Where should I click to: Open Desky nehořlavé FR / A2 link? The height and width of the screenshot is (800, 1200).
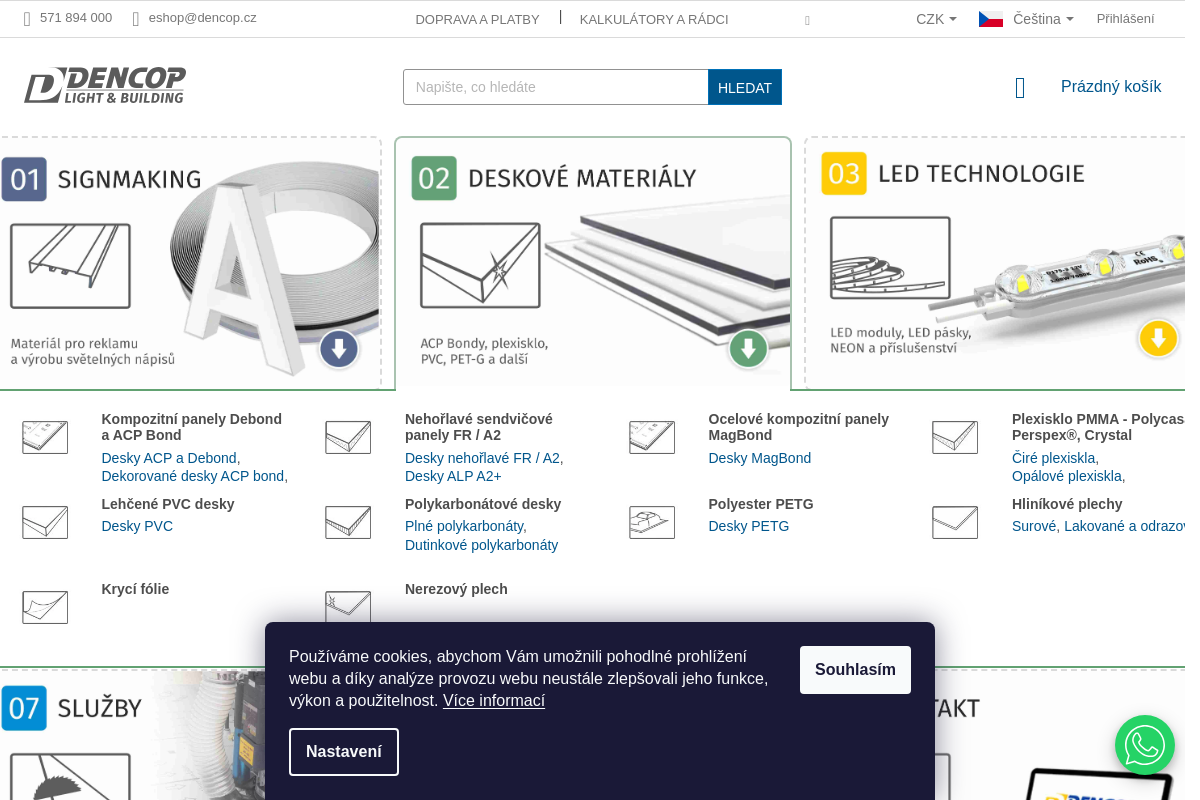[x=484, y=458]
